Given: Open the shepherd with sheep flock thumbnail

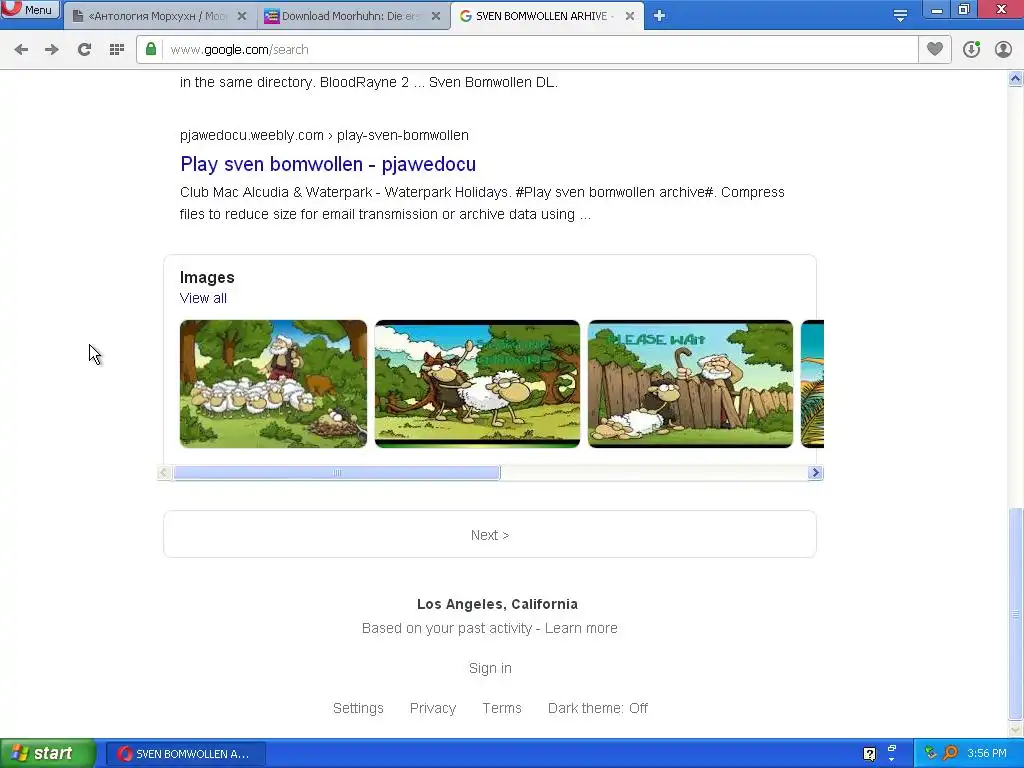Looking at the screenshot, I should coord(273,384).
